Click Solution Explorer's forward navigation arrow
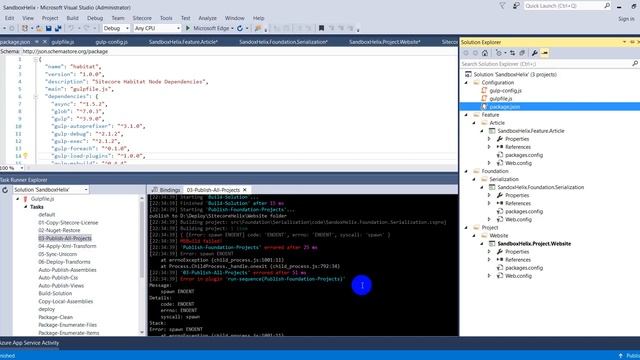This screenshot has height=360, width=640. tap(476, 53)
